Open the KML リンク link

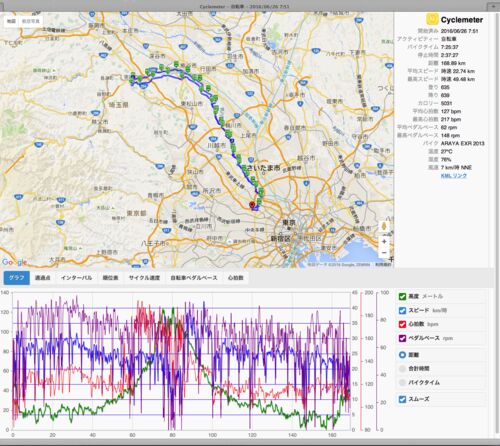[x=453, y=176]
